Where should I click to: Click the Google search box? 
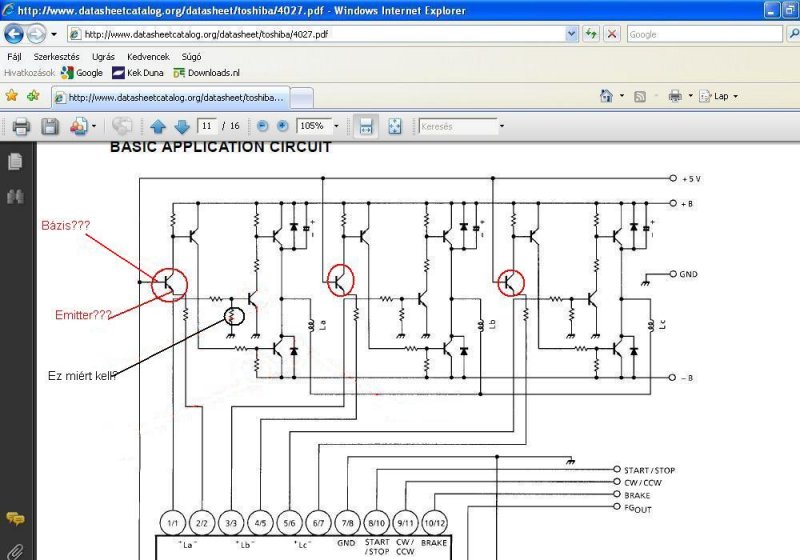tap(704, 34)
